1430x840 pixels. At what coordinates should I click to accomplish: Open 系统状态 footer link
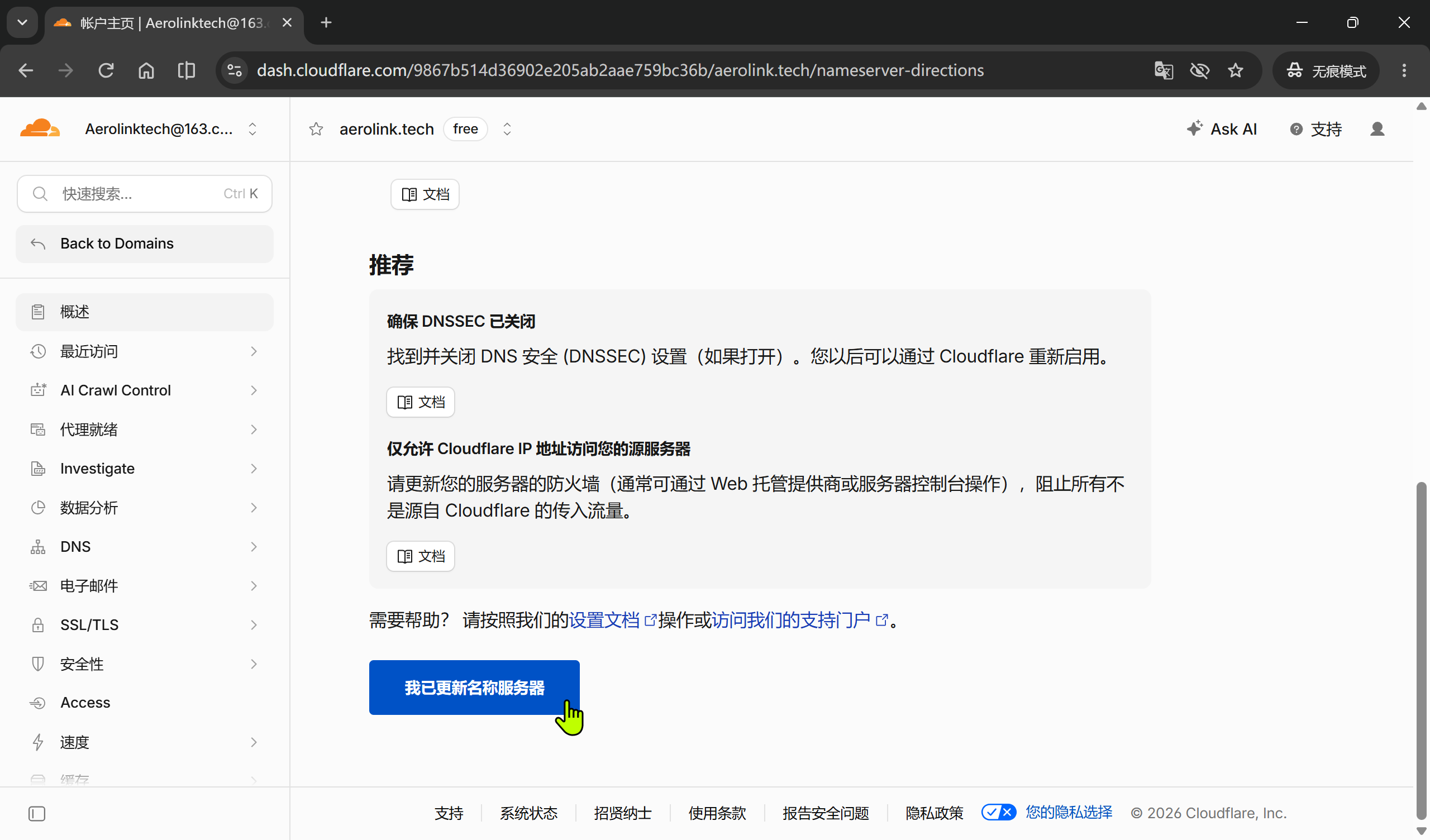pyautogui.click(x=528, y=813)
